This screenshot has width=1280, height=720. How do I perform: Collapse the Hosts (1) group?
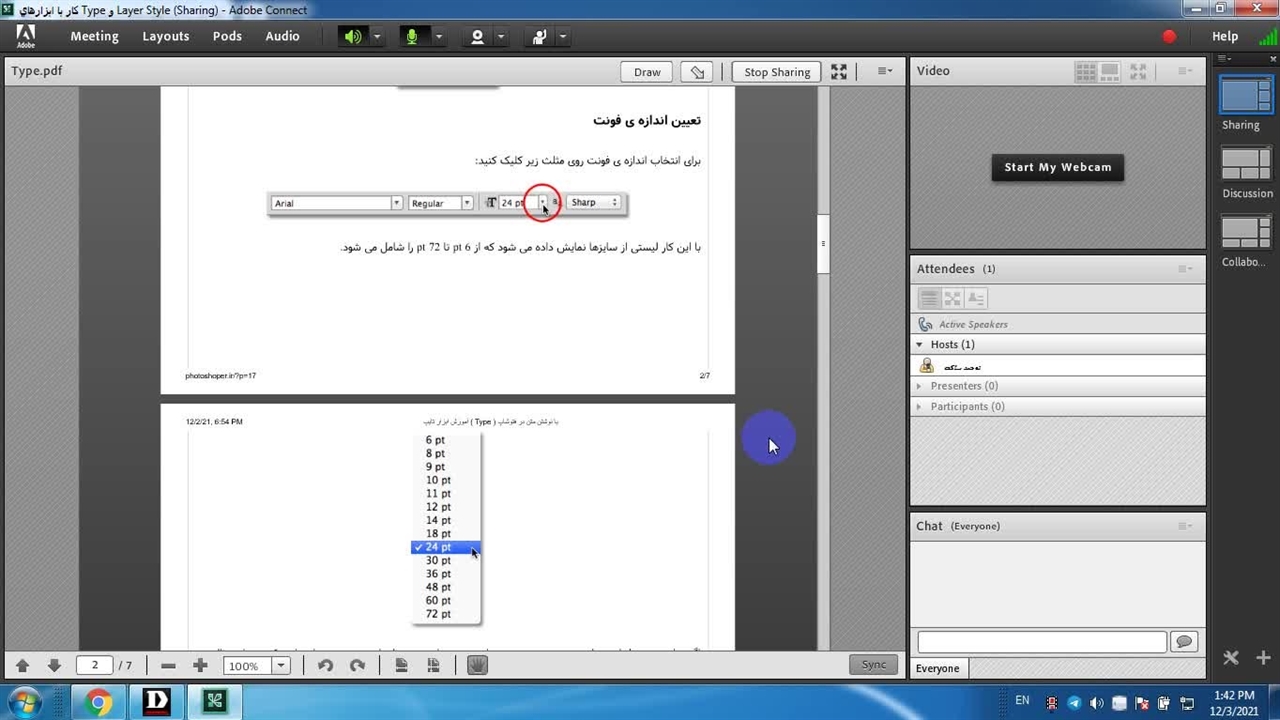click(x=919, y=345)
